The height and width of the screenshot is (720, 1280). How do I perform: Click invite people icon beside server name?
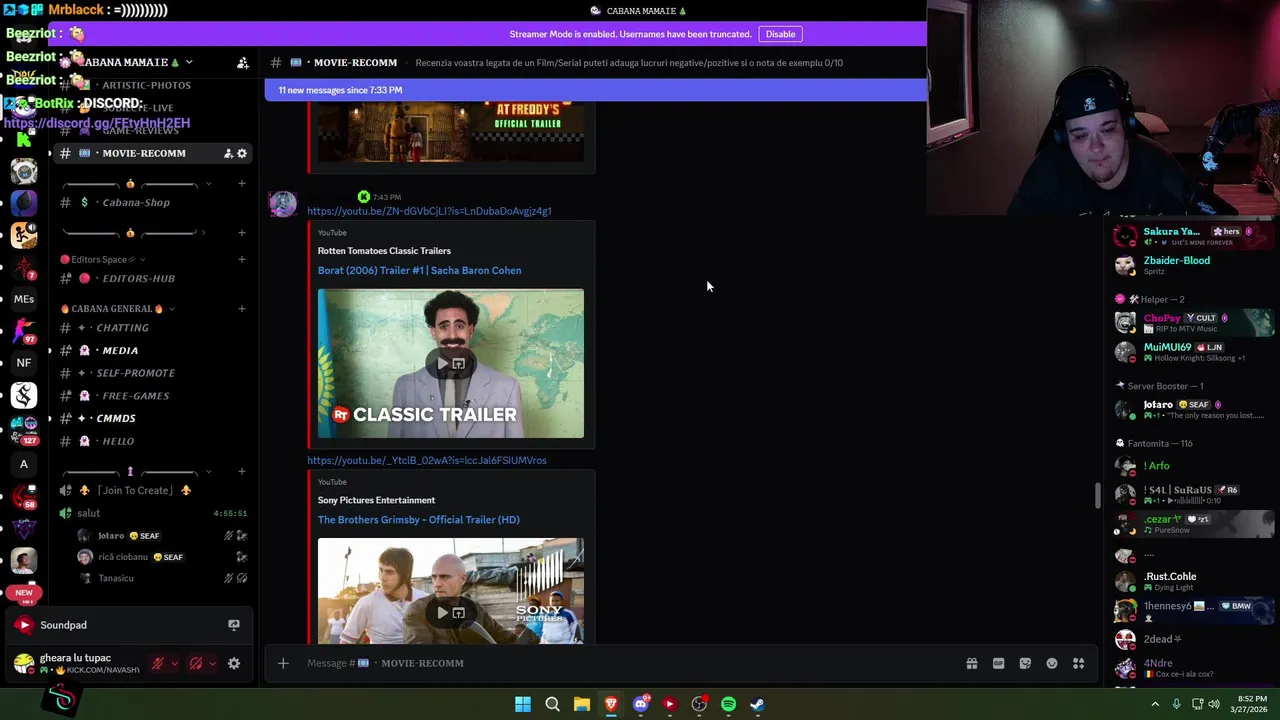tap(243, 62)
